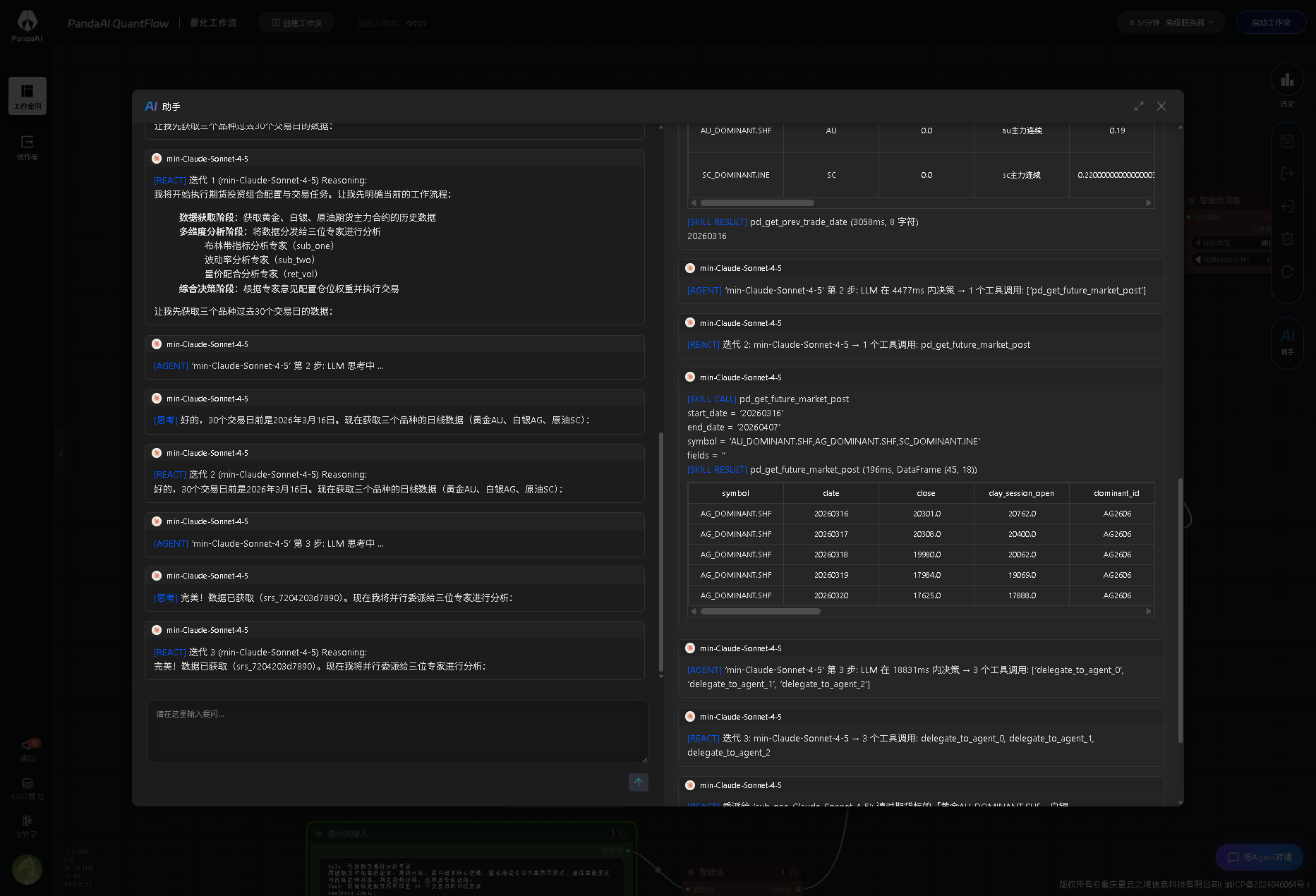
Task: Click the delete trash icon in right toolbar
Action: tap(1287, 238)
